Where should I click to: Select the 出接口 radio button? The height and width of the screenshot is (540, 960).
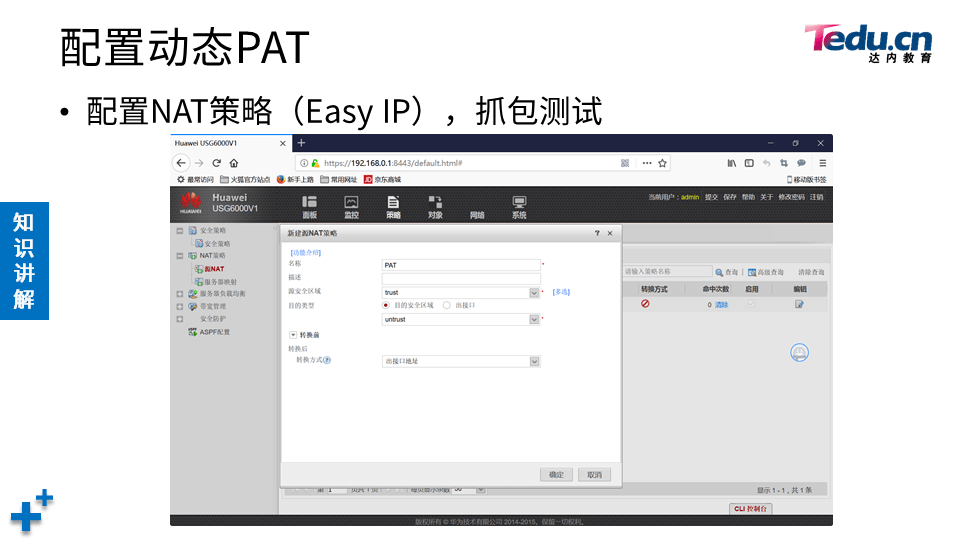tap(446, 305)
